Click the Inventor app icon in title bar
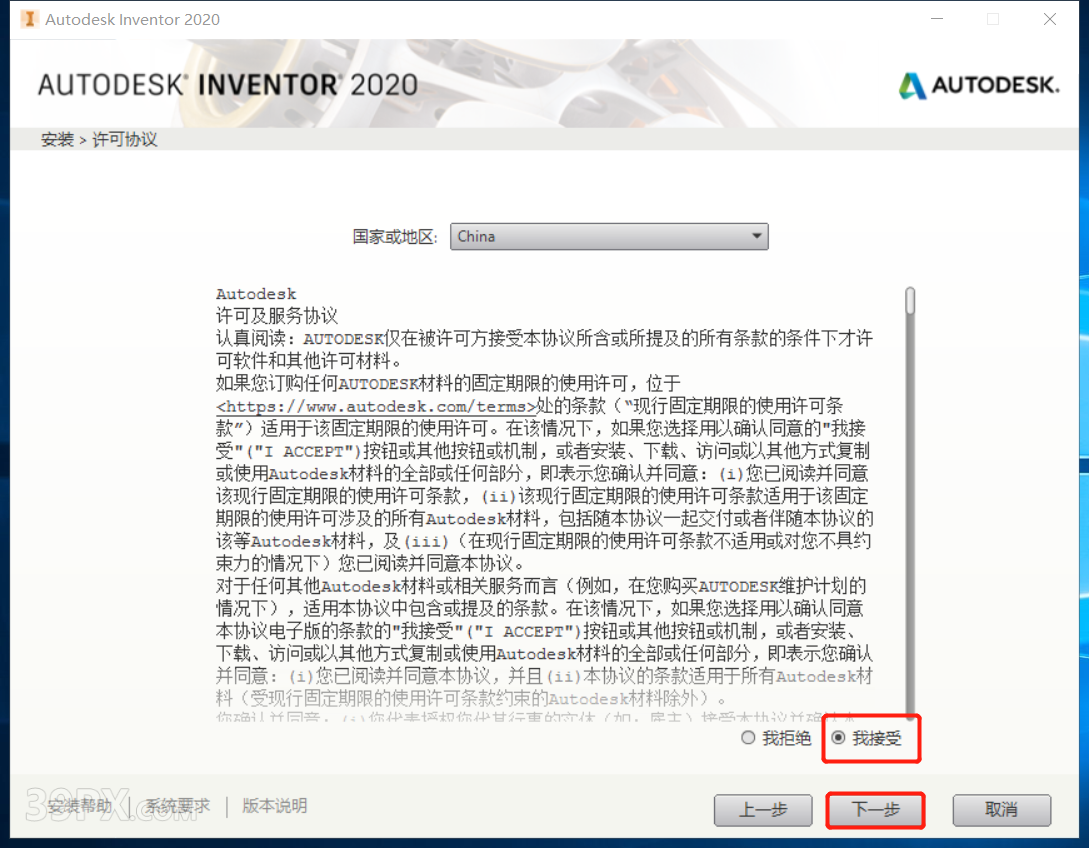Screen dimensions: 1089x848 pyautogui.click(x=29, y=19)
